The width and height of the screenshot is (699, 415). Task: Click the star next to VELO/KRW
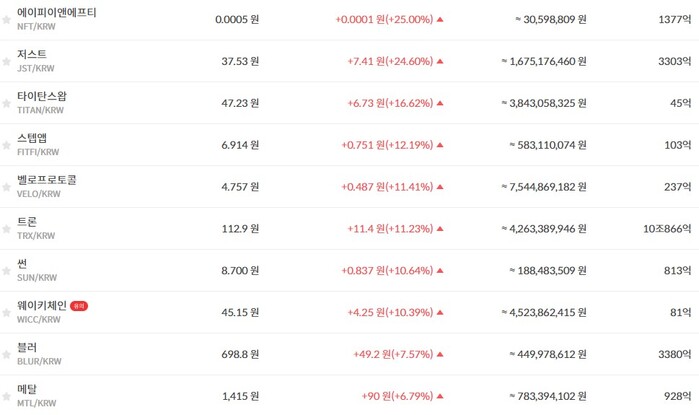tap(6, 187)
